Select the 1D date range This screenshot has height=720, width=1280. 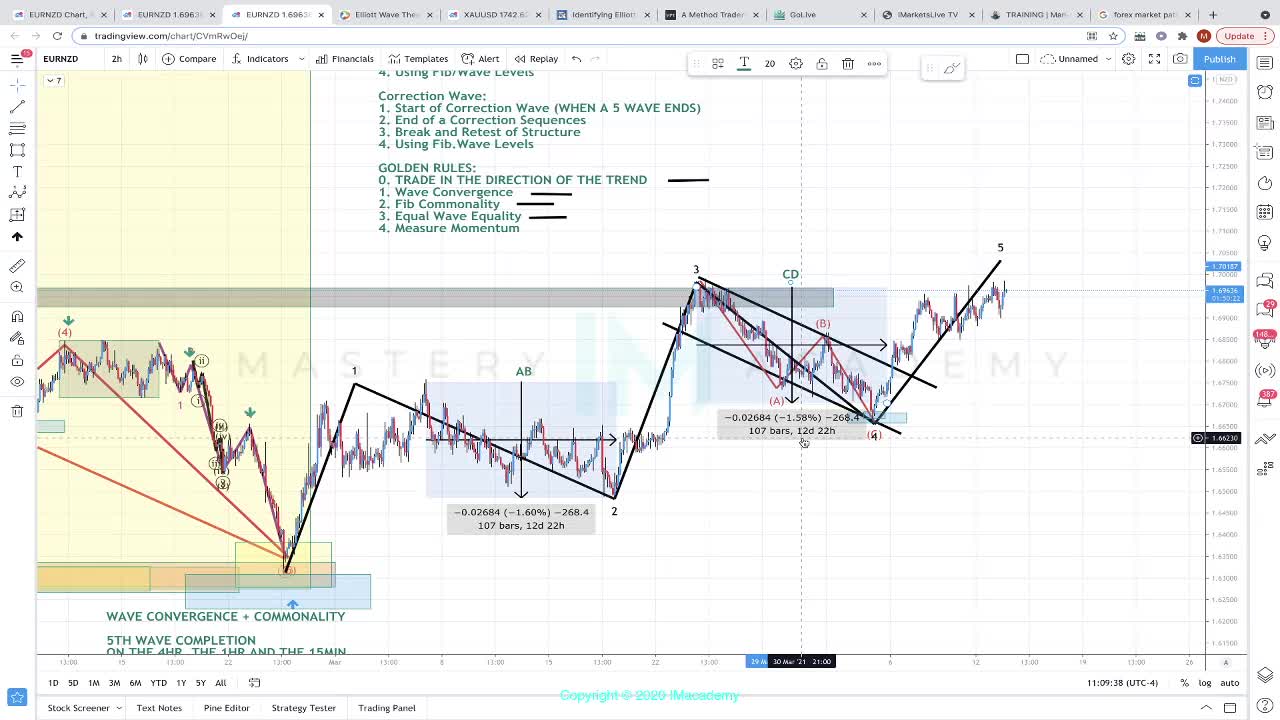tap(53, 683)
